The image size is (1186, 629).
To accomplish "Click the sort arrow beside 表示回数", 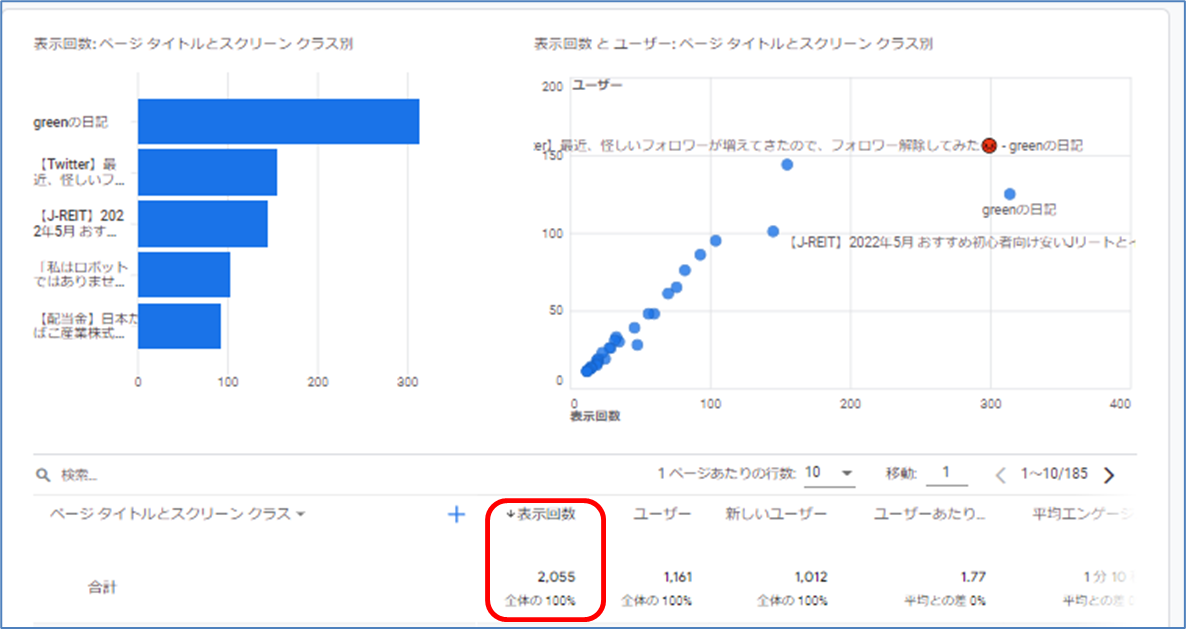I will (x=511, y=514).
